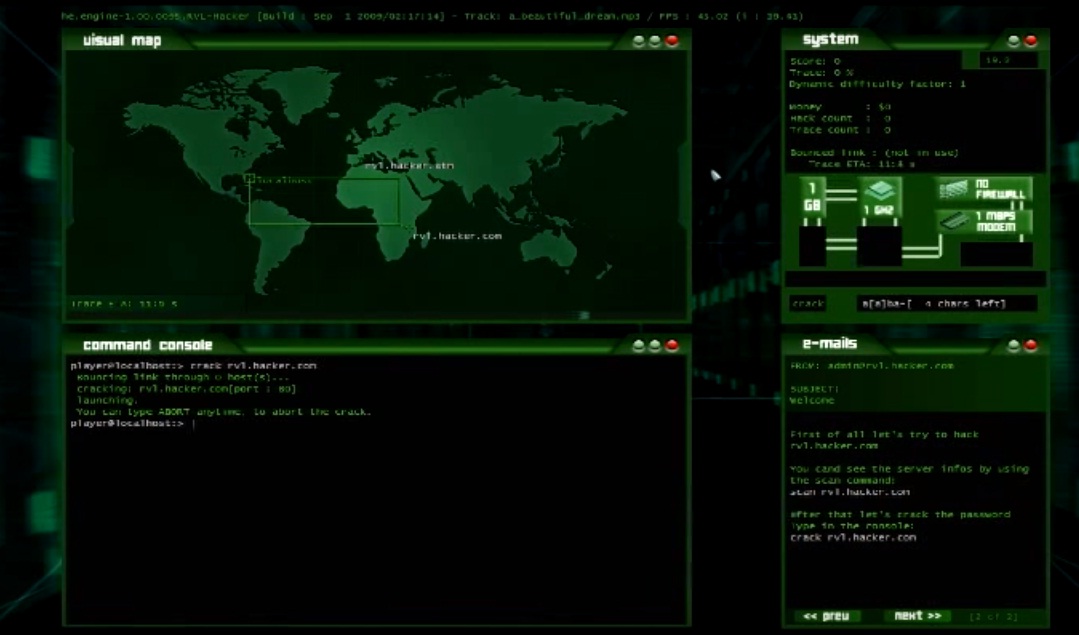Click the 'Score: 0' line in system

tap(815, 61)
